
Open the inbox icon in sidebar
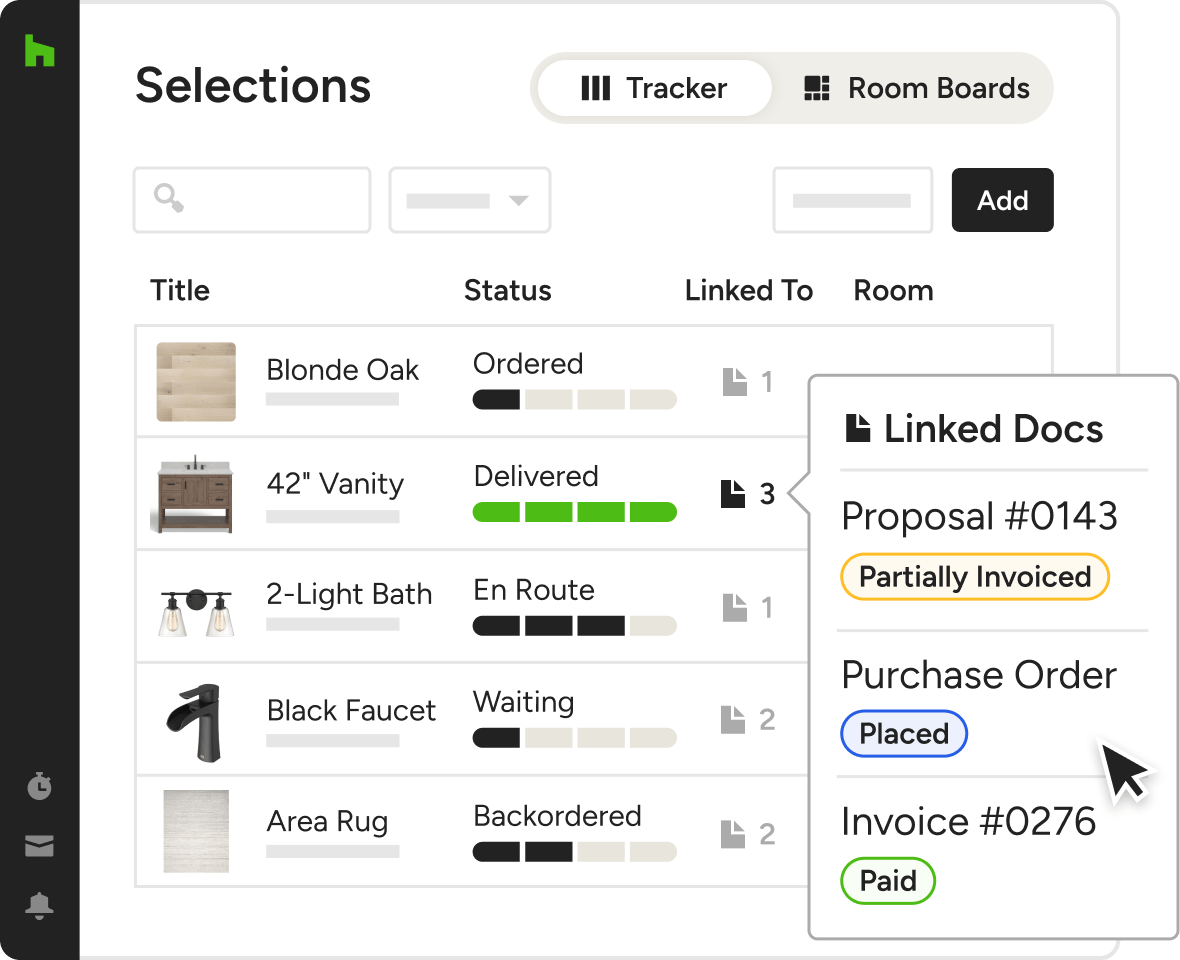click(x=39, y=847)
